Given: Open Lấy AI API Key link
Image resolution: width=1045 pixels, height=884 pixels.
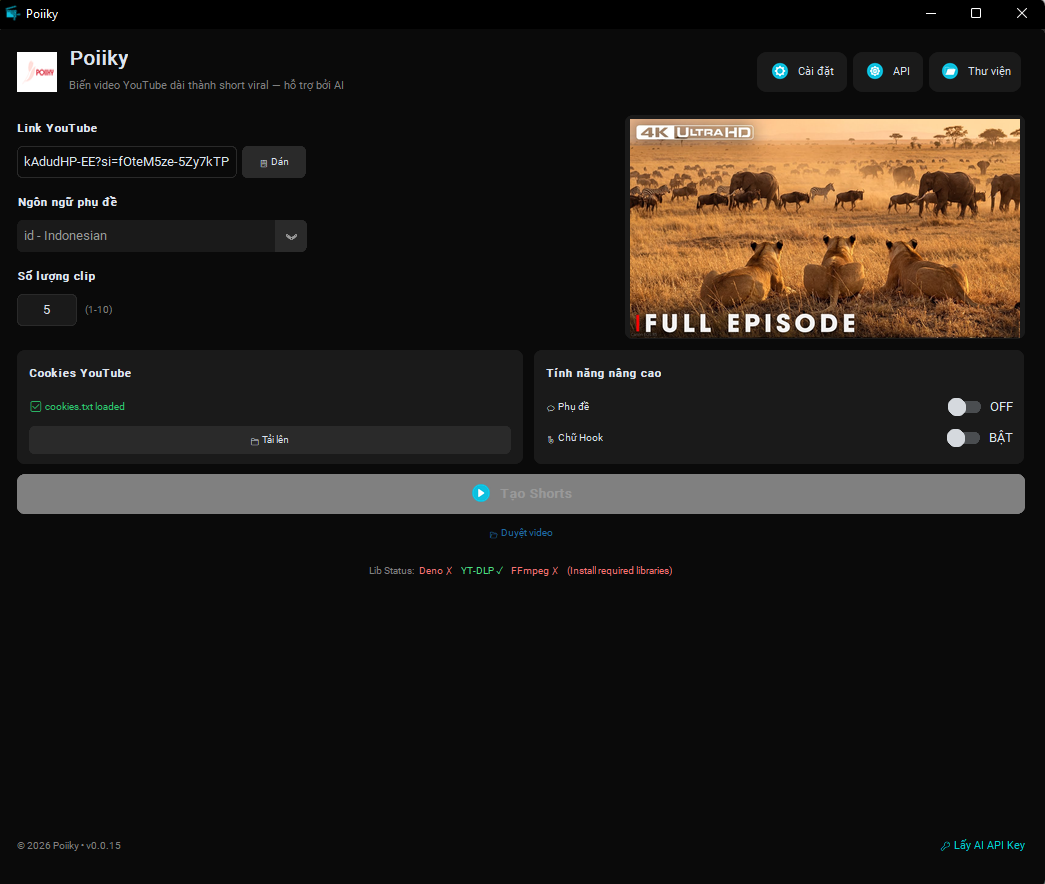Looking at the screenshot, I should (983, 845).
